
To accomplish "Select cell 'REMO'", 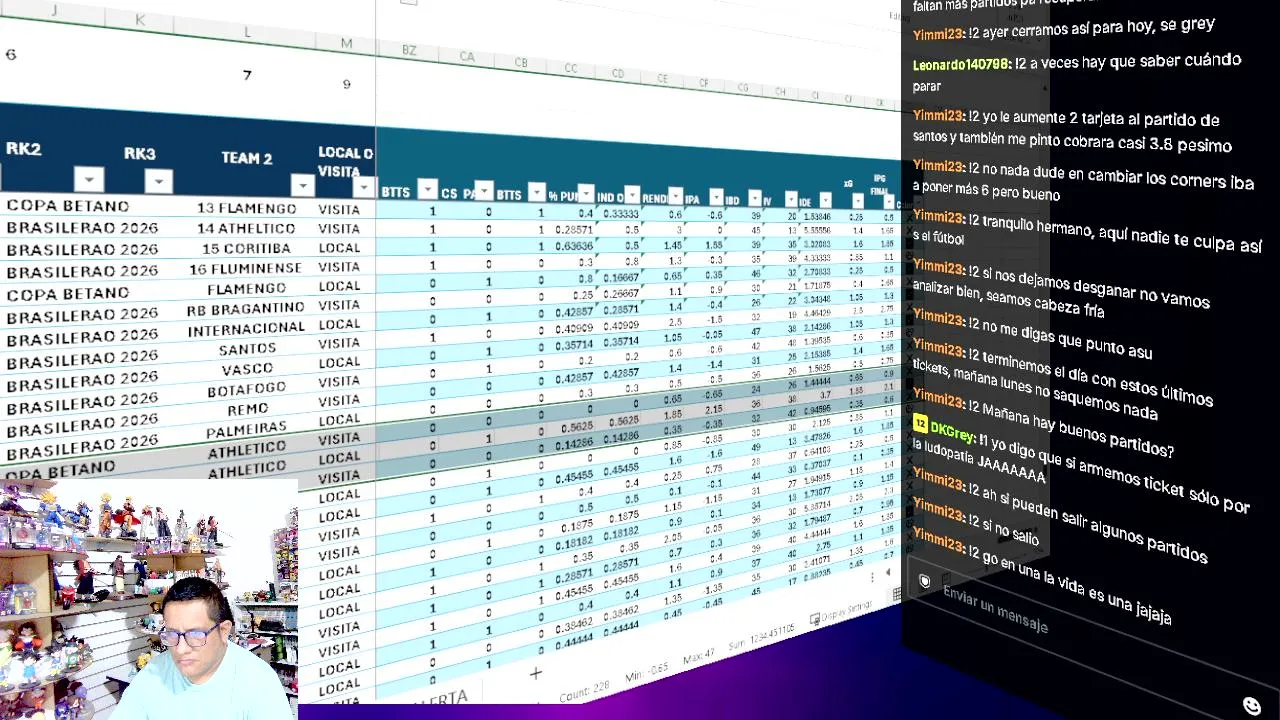I will [x=247, y=409].
